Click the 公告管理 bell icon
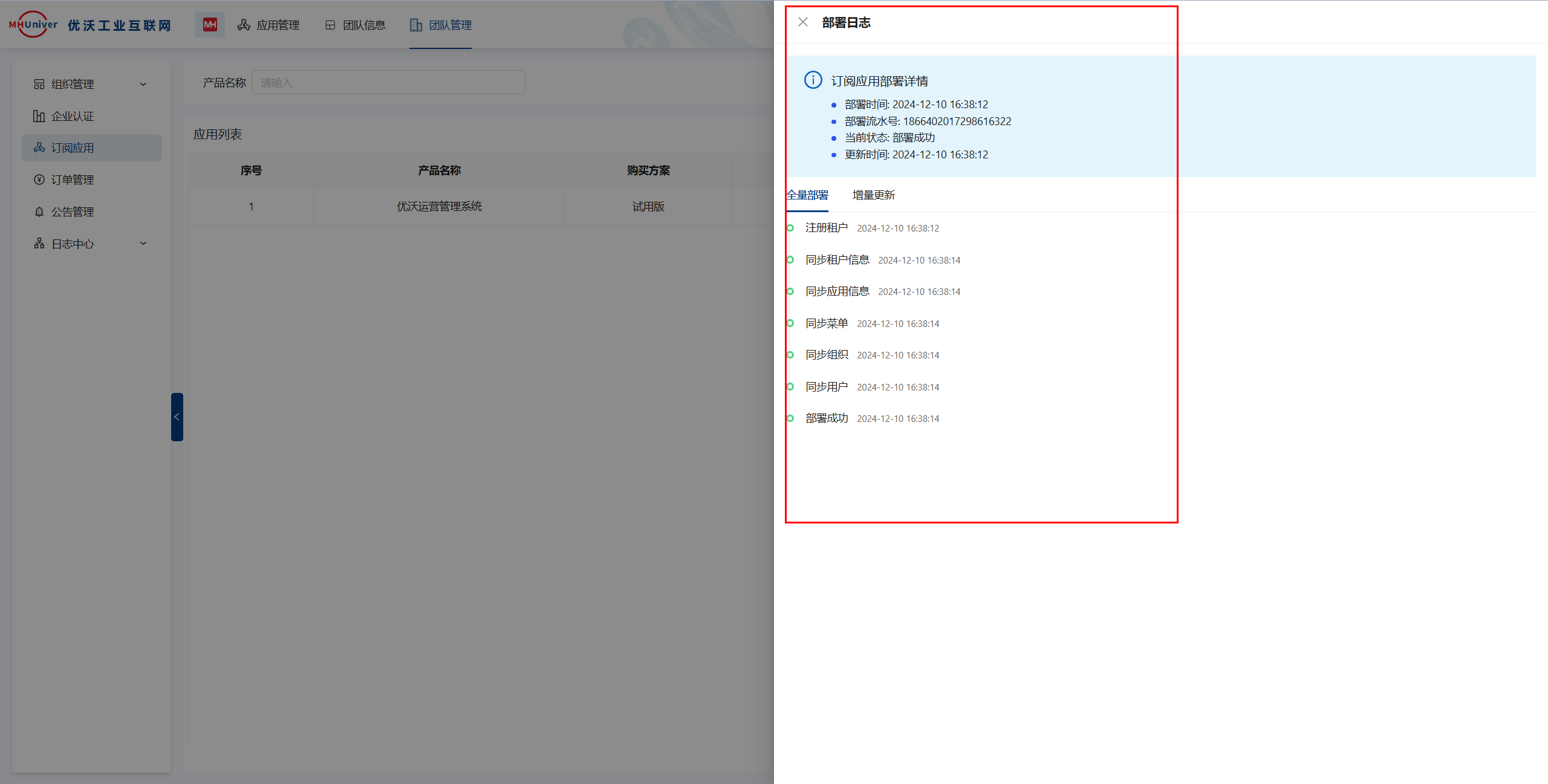Screen dimensions: 1548x784 [x=39, y=212]
